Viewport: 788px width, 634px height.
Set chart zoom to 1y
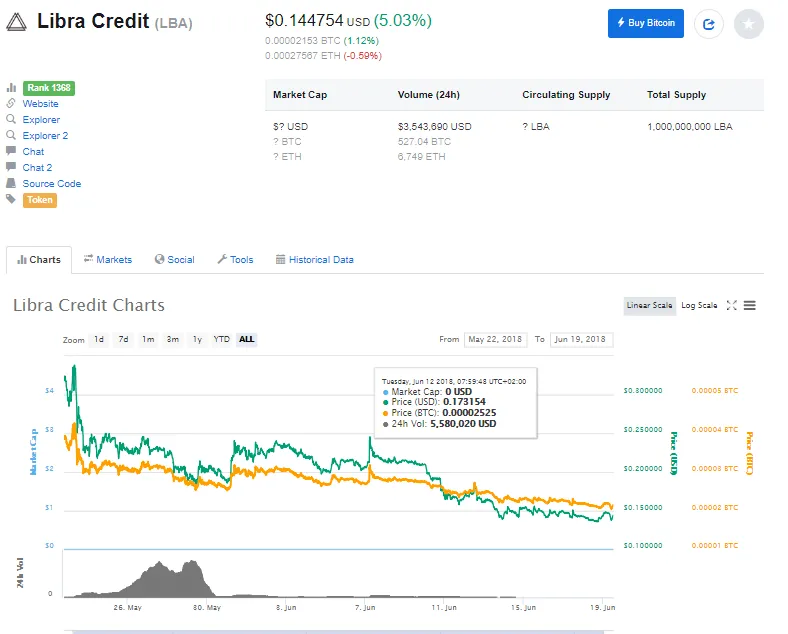coord(197,340)
